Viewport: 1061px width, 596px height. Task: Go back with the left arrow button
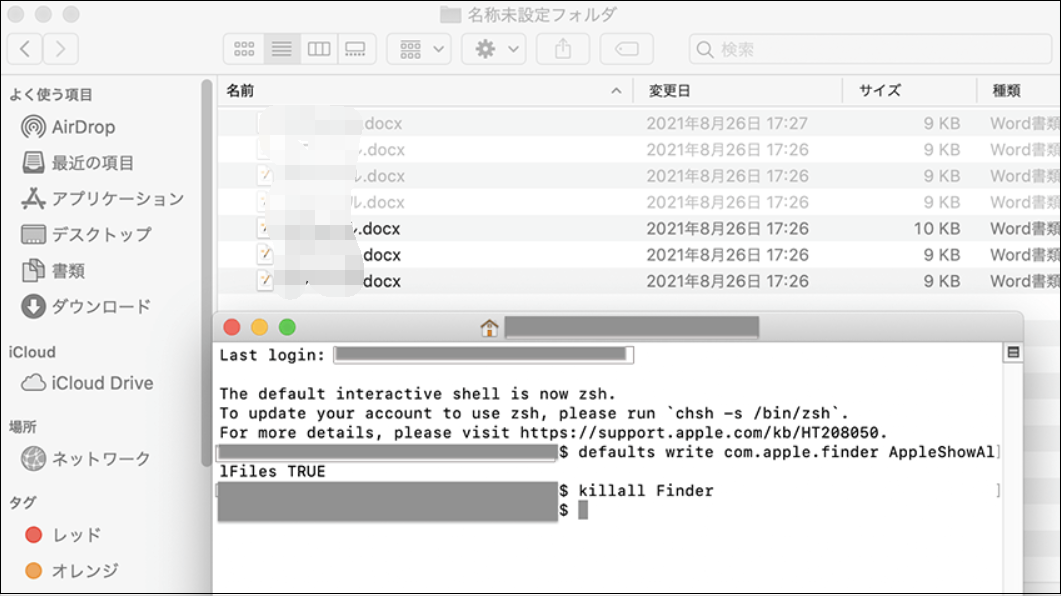25,48
